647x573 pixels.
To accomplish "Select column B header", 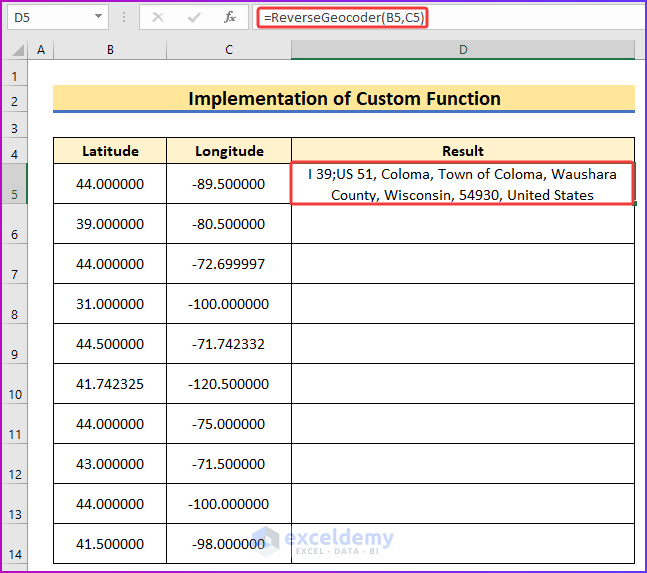I will click(110, 50).
